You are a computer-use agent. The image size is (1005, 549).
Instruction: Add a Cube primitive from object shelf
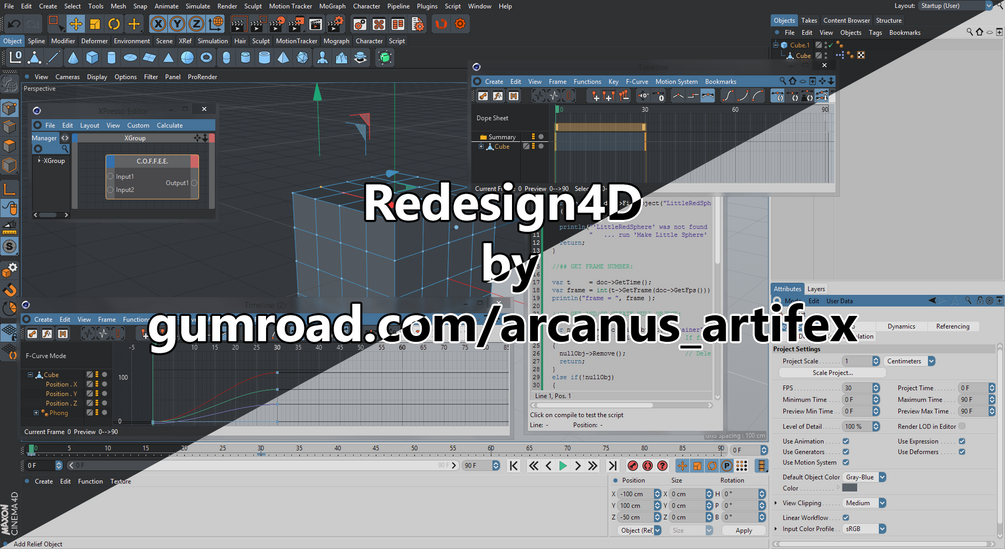92,58
